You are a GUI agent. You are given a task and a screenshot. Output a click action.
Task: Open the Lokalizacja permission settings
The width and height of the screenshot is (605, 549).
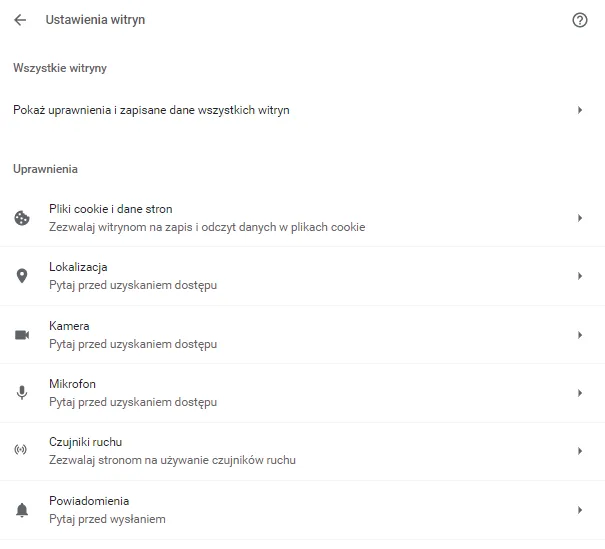pyautogui.click(x=78, y=268)
